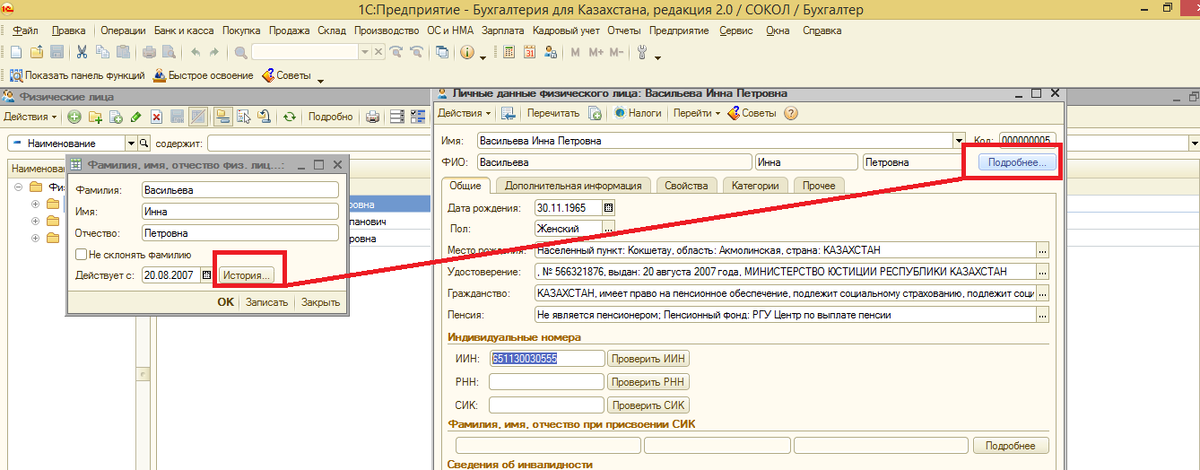Toggle hierarchical view icon in list toolbar

pyautogui.click(x=221, y=117)
